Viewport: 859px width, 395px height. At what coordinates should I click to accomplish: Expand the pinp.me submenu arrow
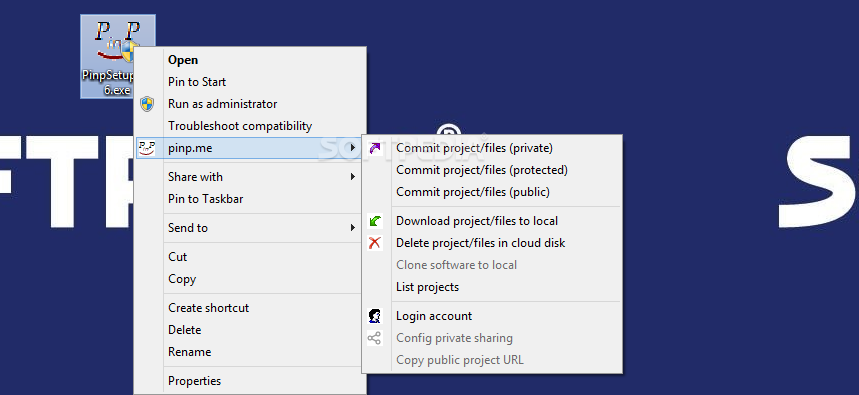pos(353,148)
